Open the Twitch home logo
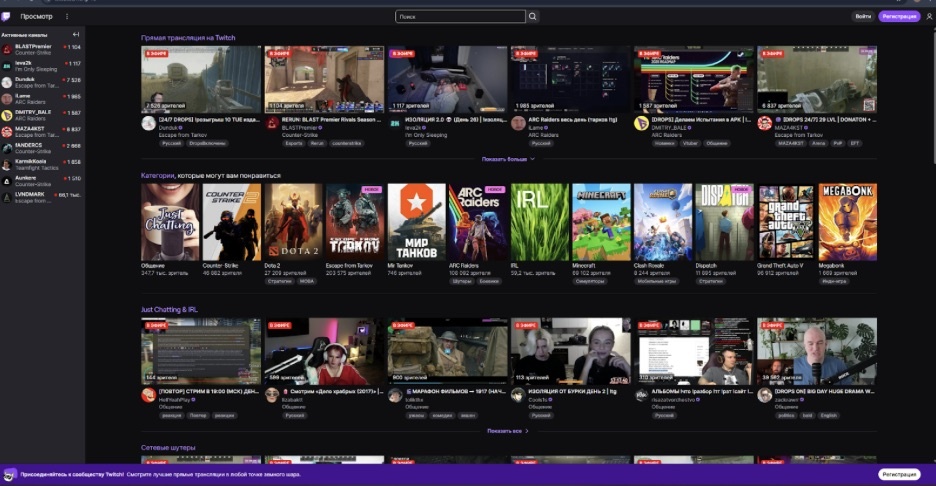The width and height of the screenshot is (936, 486). point(6,16)
